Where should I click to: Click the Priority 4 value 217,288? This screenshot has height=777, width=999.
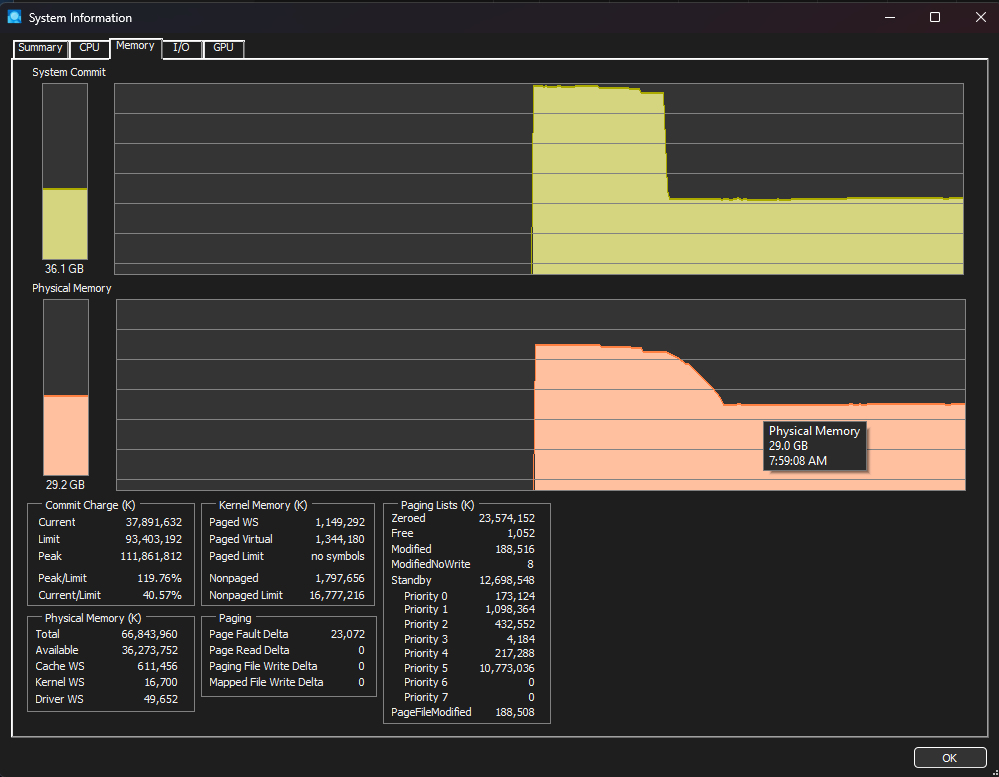click(515, 653)
